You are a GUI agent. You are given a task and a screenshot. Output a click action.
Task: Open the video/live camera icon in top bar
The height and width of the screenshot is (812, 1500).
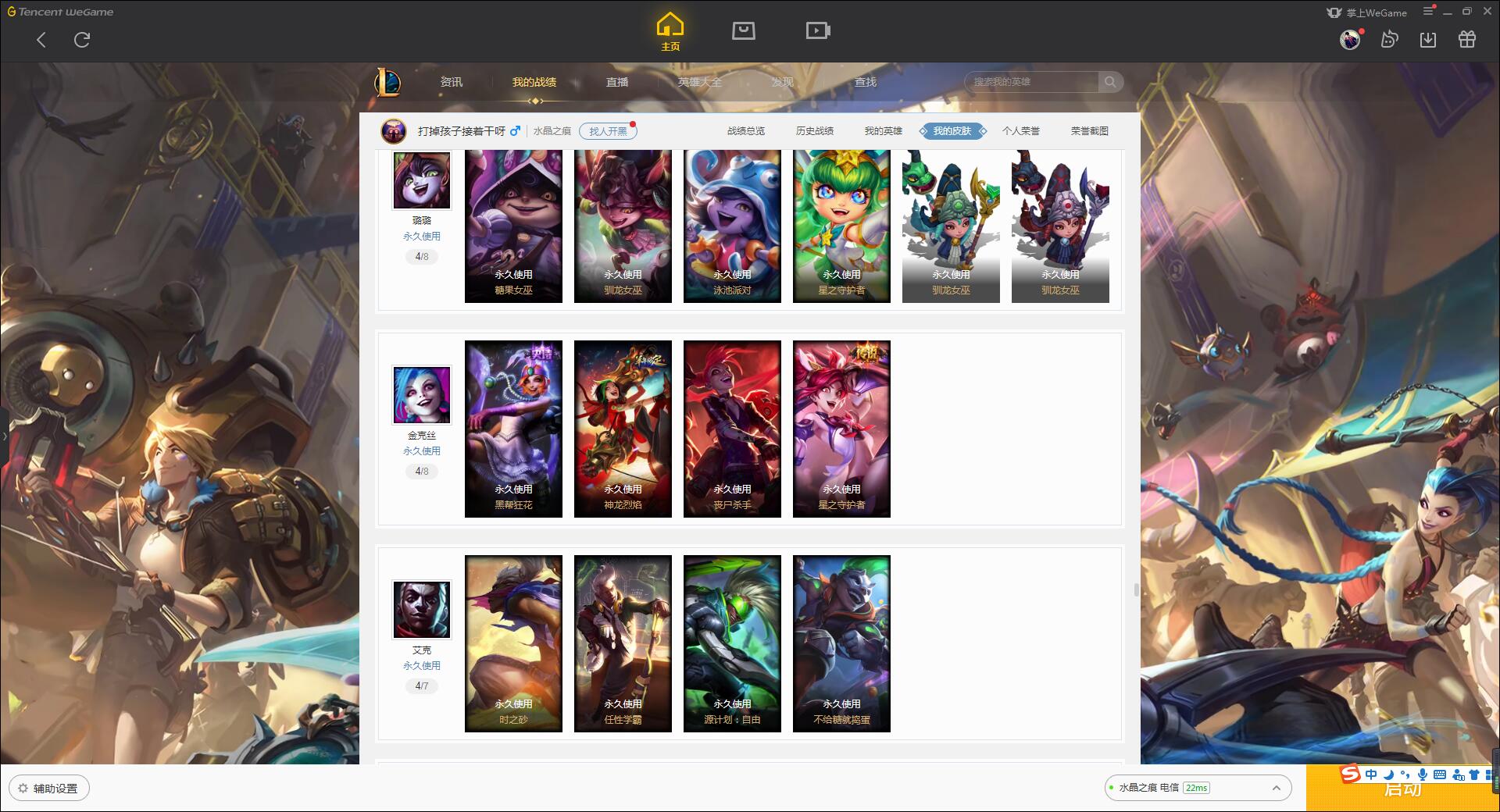818,30
